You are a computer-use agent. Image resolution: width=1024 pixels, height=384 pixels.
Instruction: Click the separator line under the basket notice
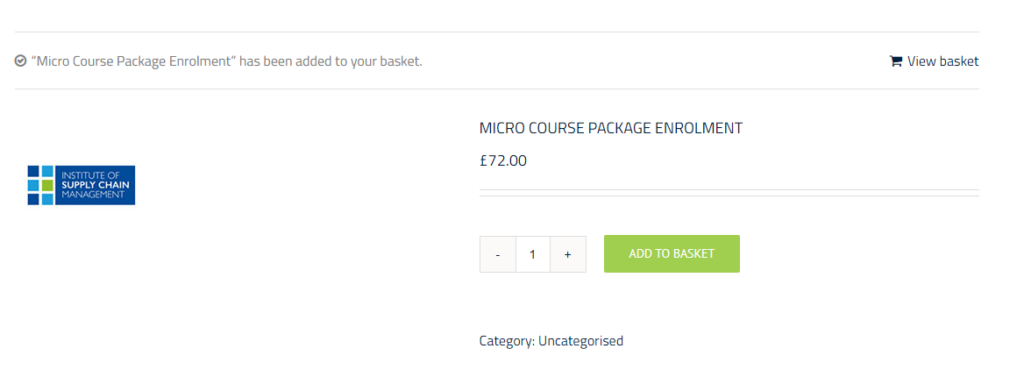pyautogui.click(x=496, y=89)
